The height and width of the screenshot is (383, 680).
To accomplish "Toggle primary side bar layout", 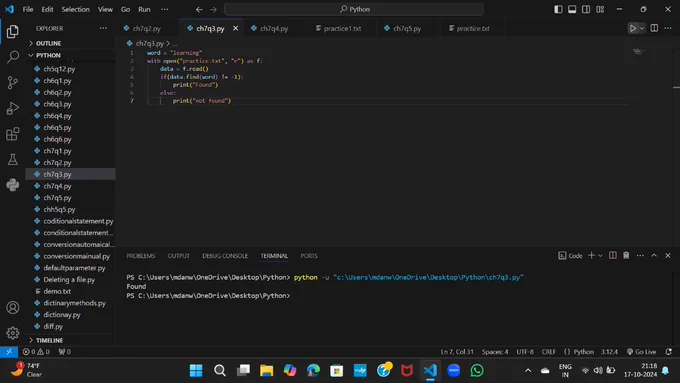I will tap(558, 9).
